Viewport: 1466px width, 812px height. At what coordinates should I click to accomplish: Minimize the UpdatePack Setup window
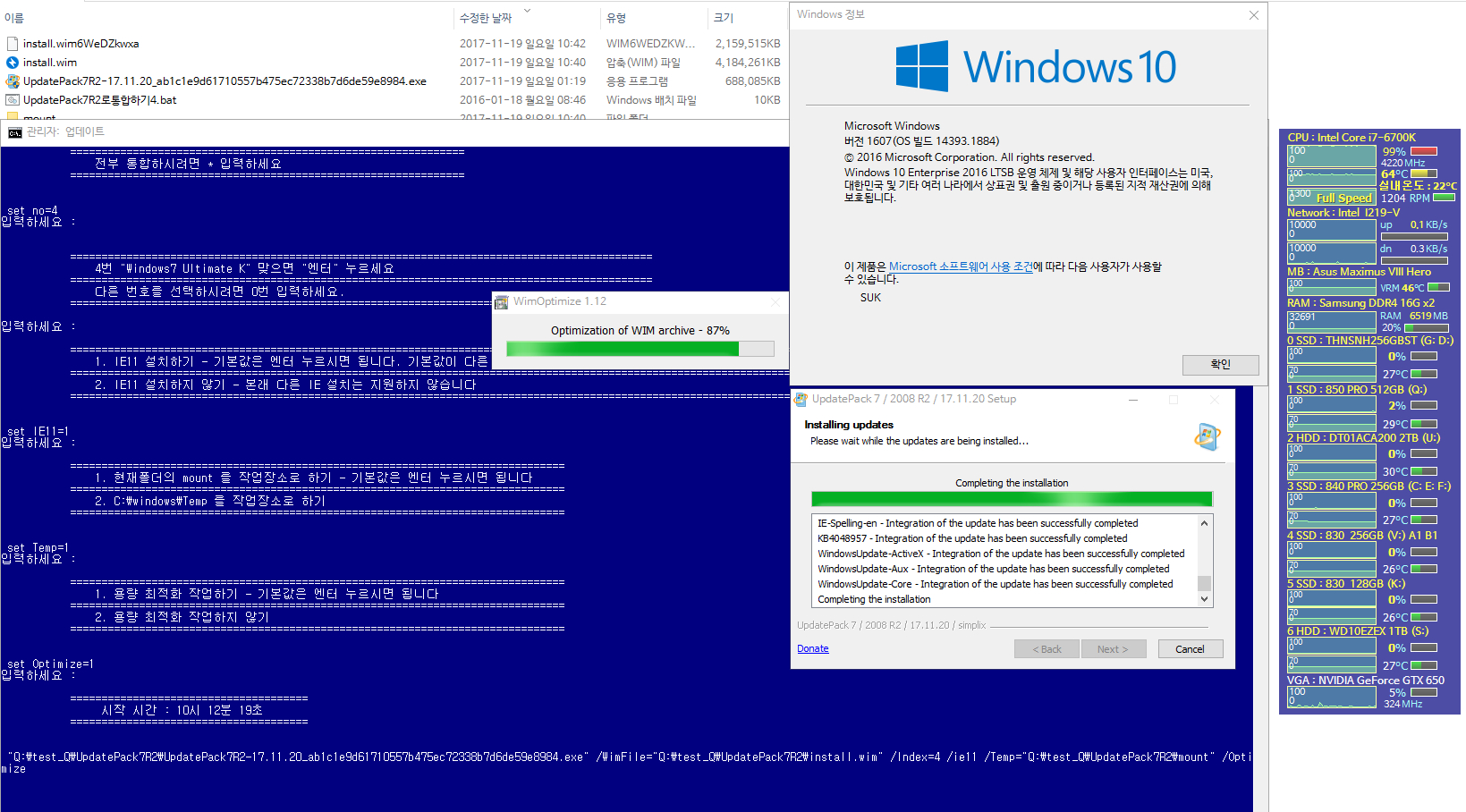click(1133, 400)
